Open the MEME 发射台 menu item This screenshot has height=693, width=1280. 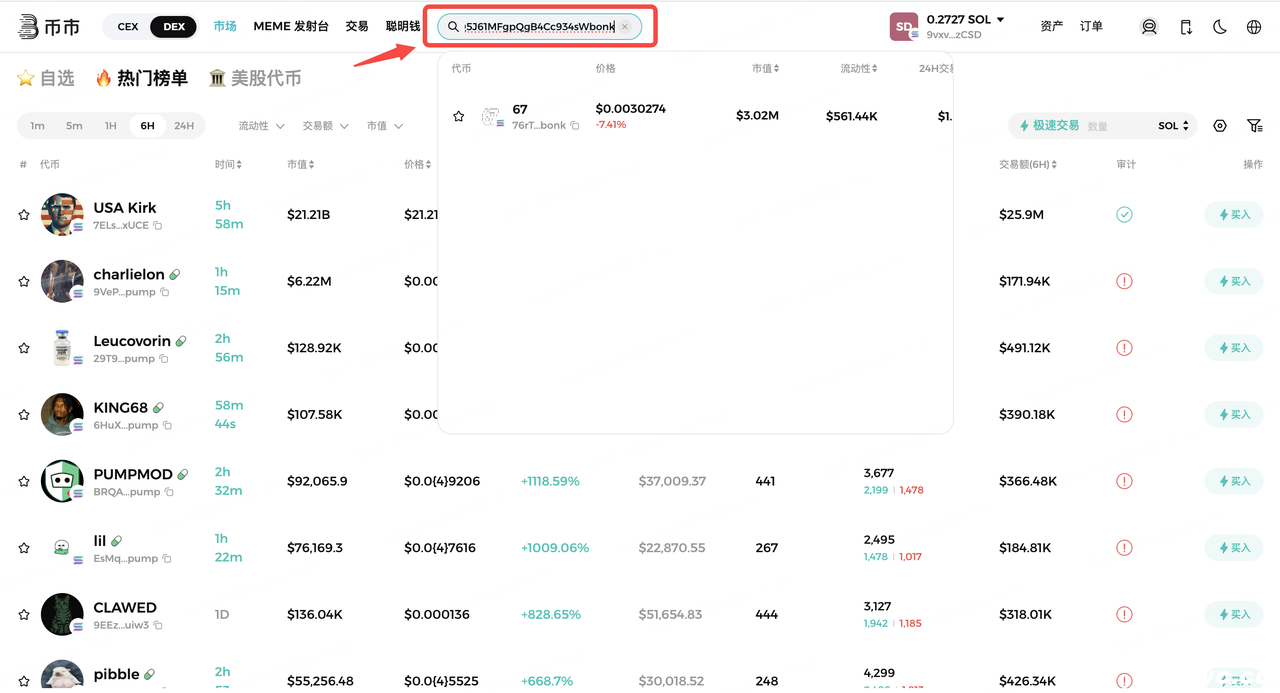click(291, 26)
